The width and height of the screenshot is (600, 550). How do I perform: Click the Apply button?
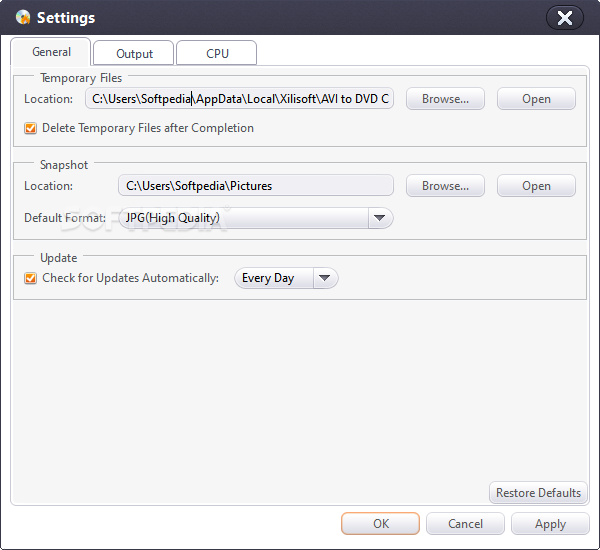(x=550, y=524)
